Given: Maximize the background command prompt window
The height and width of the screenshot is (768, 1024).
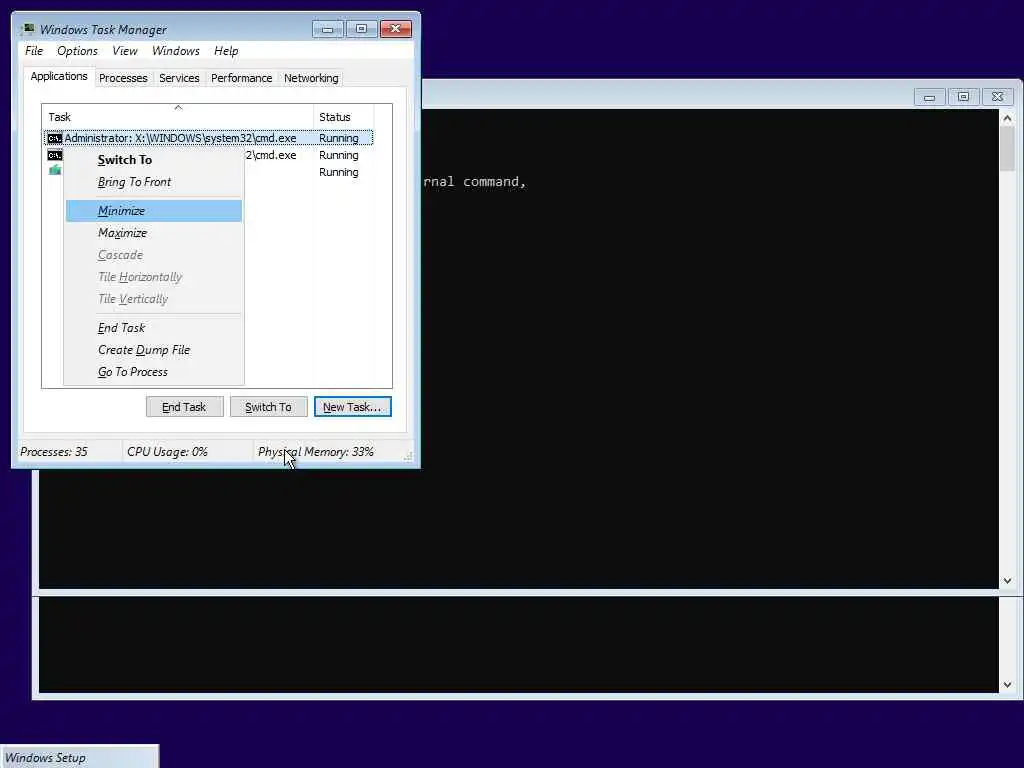Looking at the screenshot, I should 963,97.
